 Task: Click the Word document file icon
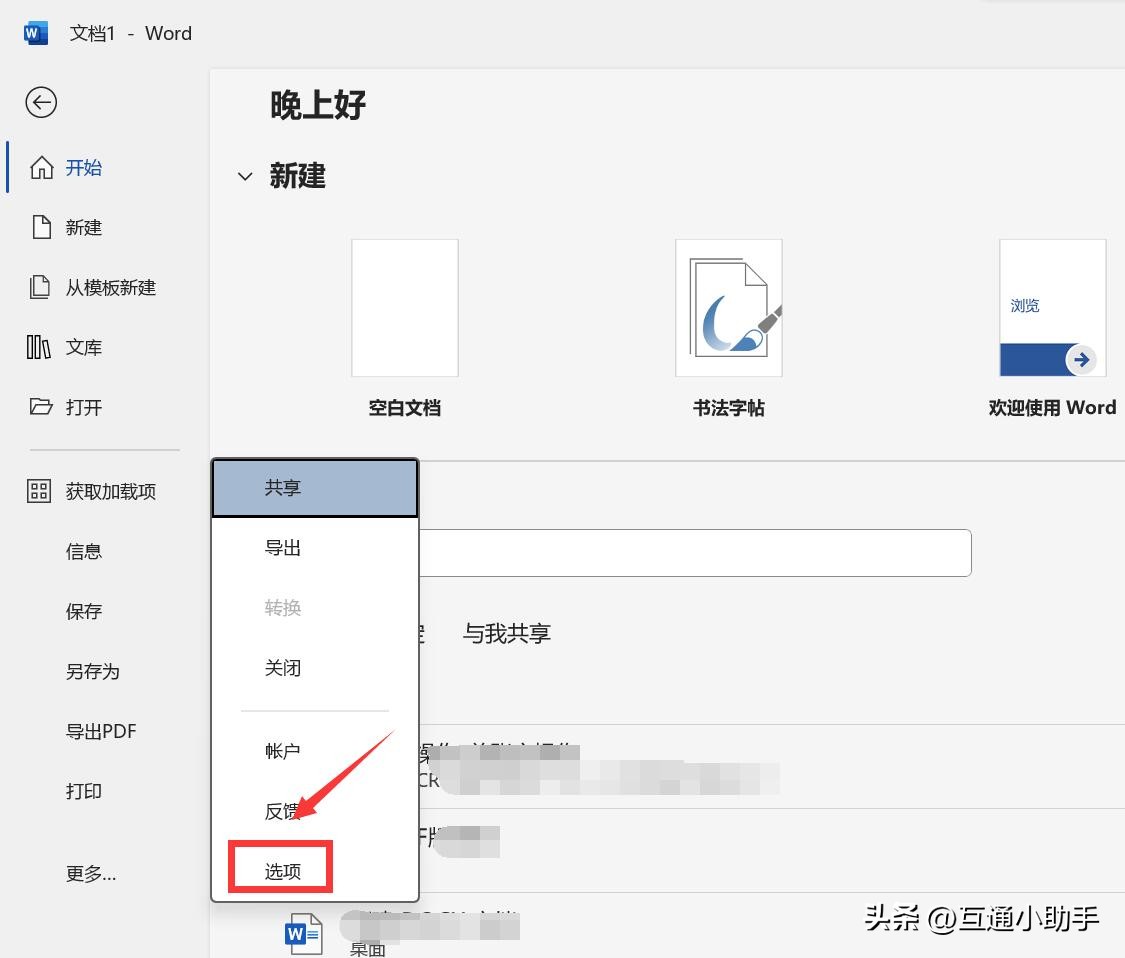304,934
